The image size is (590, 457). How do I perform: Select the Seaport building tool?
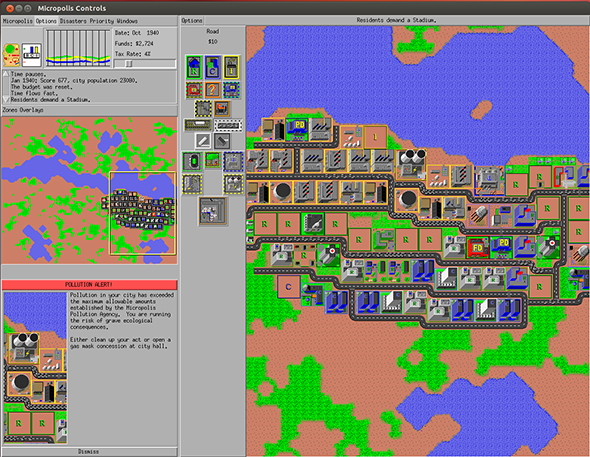point(233,161)
